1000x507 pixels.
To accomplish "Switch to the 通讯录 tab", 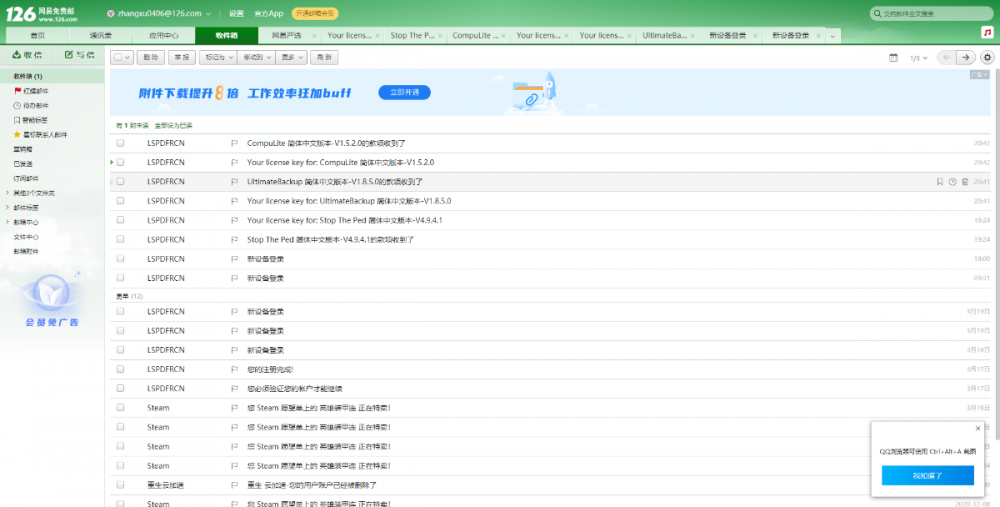I will pyautogui.click(x=101, y=36).
